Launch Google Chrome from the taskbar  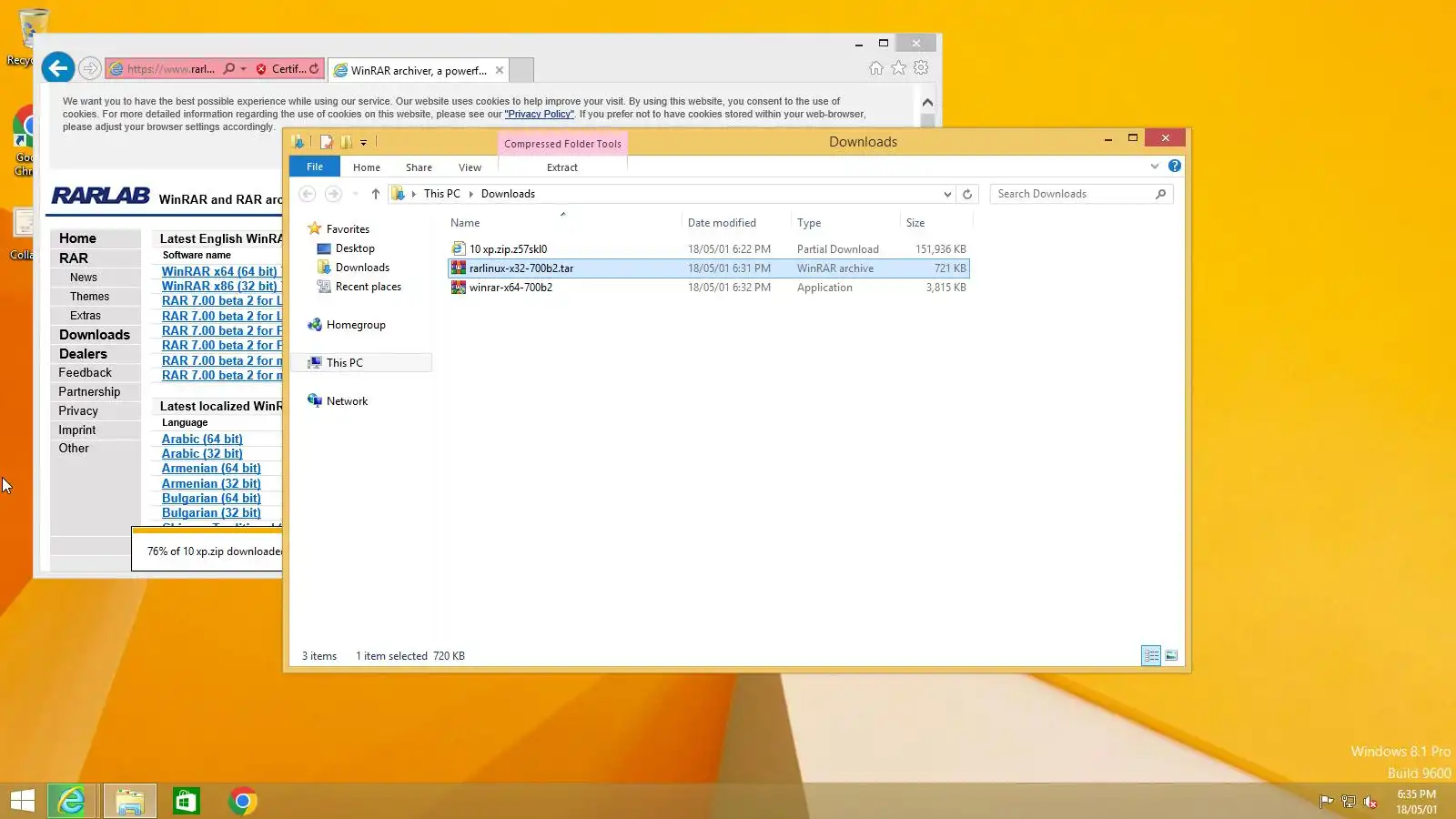242,801
